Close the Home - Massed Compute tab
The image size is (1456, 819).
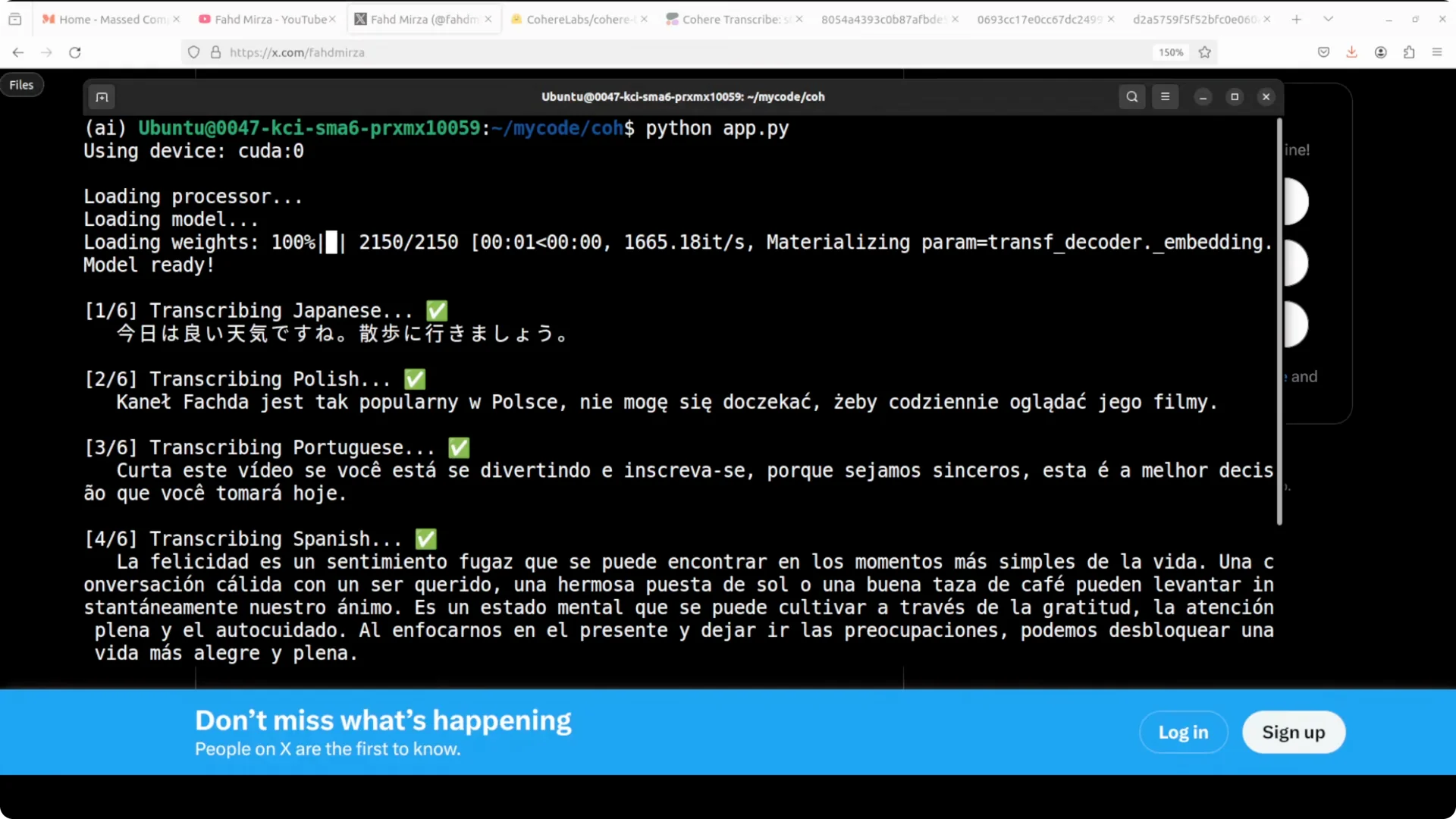176,19
